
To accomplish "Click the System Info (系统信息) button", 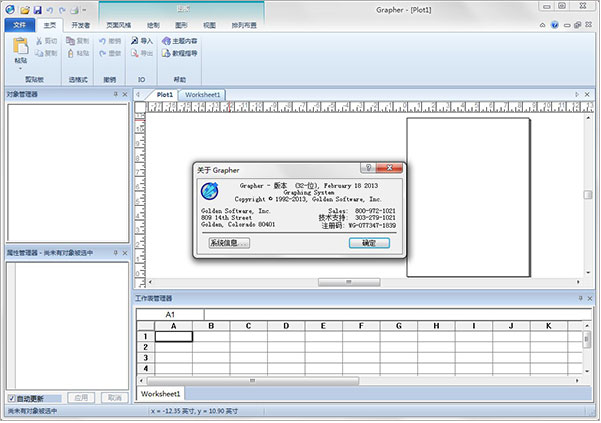I will click(229, 243).
